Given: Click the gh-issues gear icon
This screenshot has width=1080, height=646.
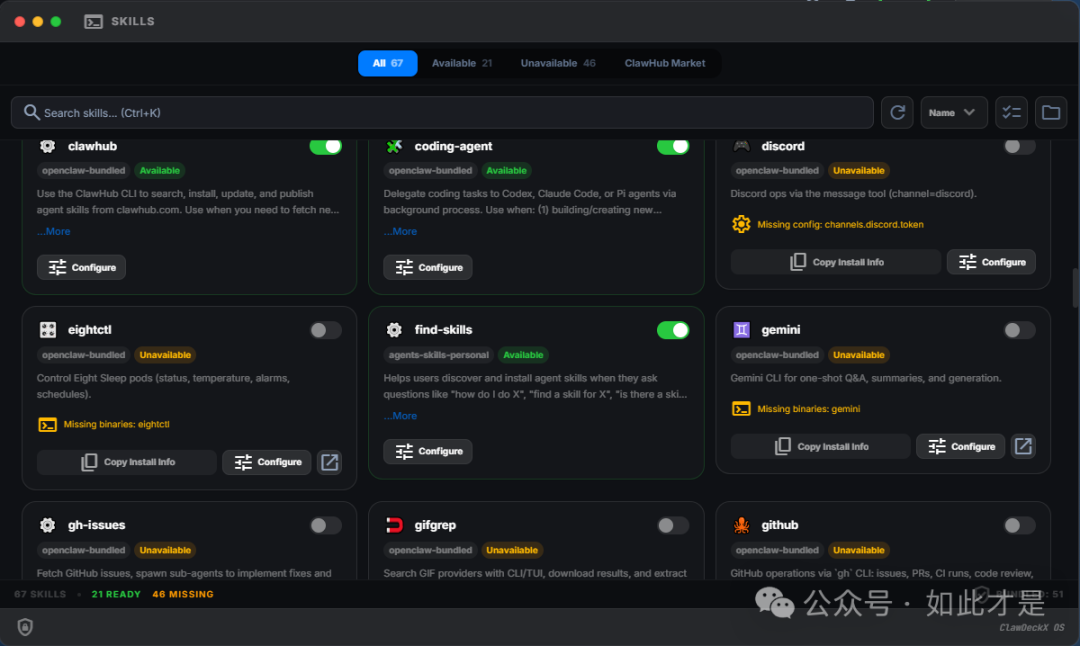Looking at the screenshot, I should click(x=48, y=525).
